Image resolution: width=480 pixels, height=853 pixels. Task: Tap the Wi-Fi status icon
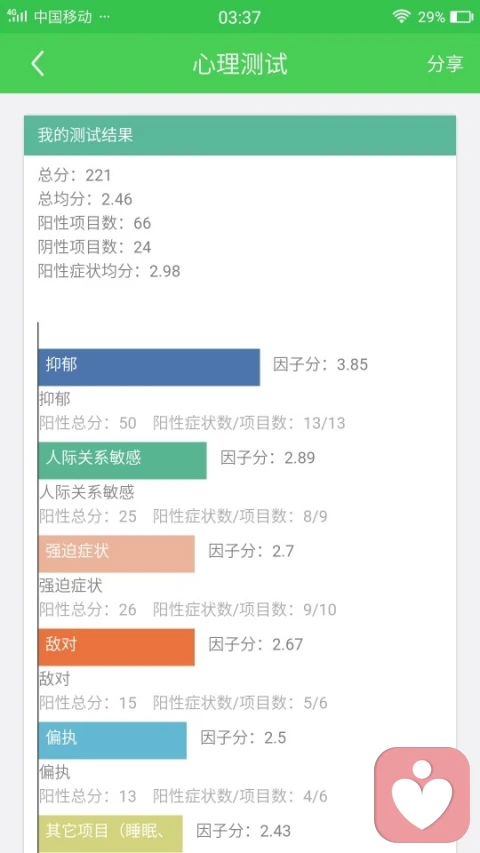401,17
